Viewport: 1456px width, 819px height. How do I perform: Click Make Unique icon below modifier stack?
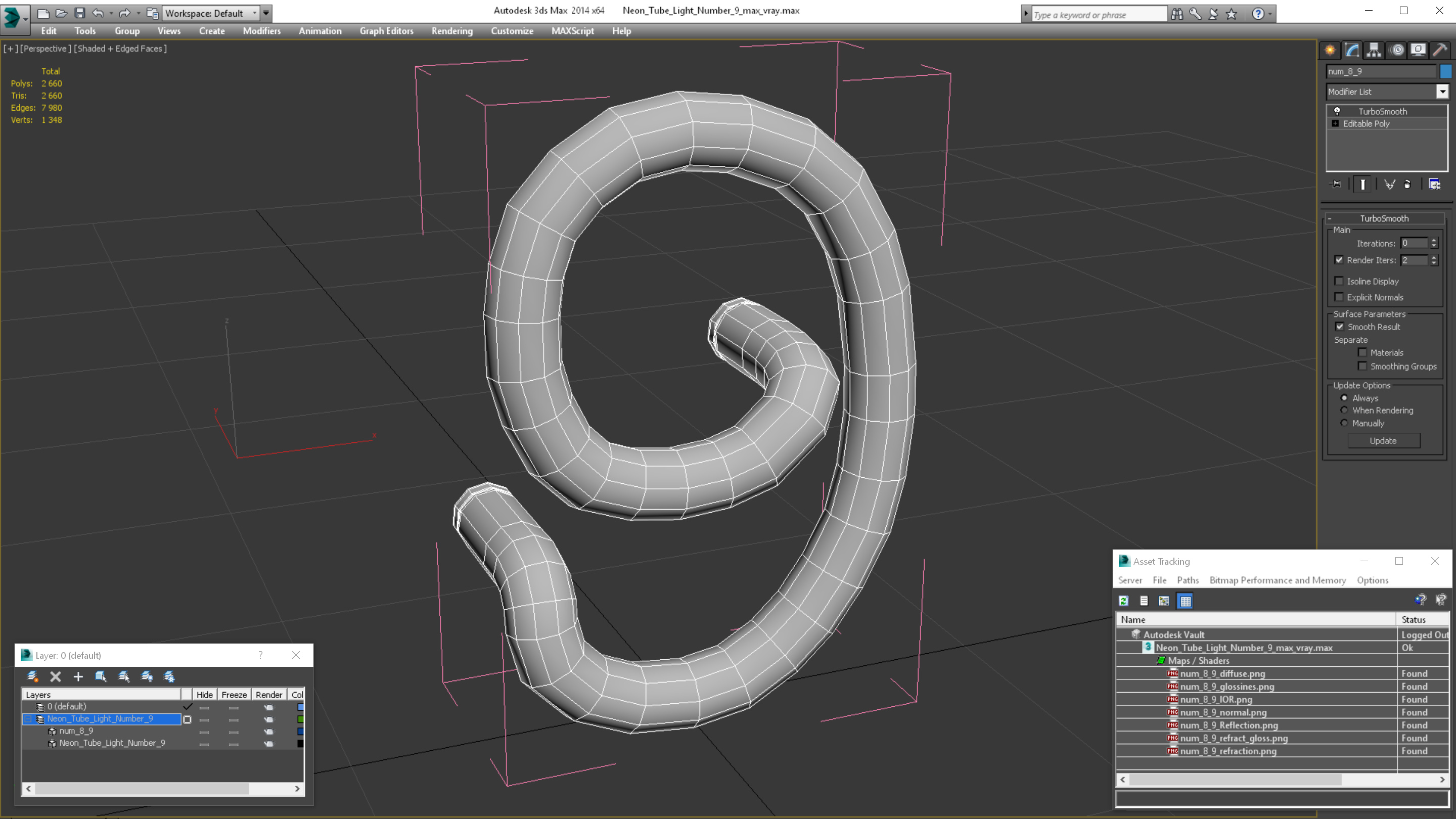pyautogui.click(x=1390, y=184)
